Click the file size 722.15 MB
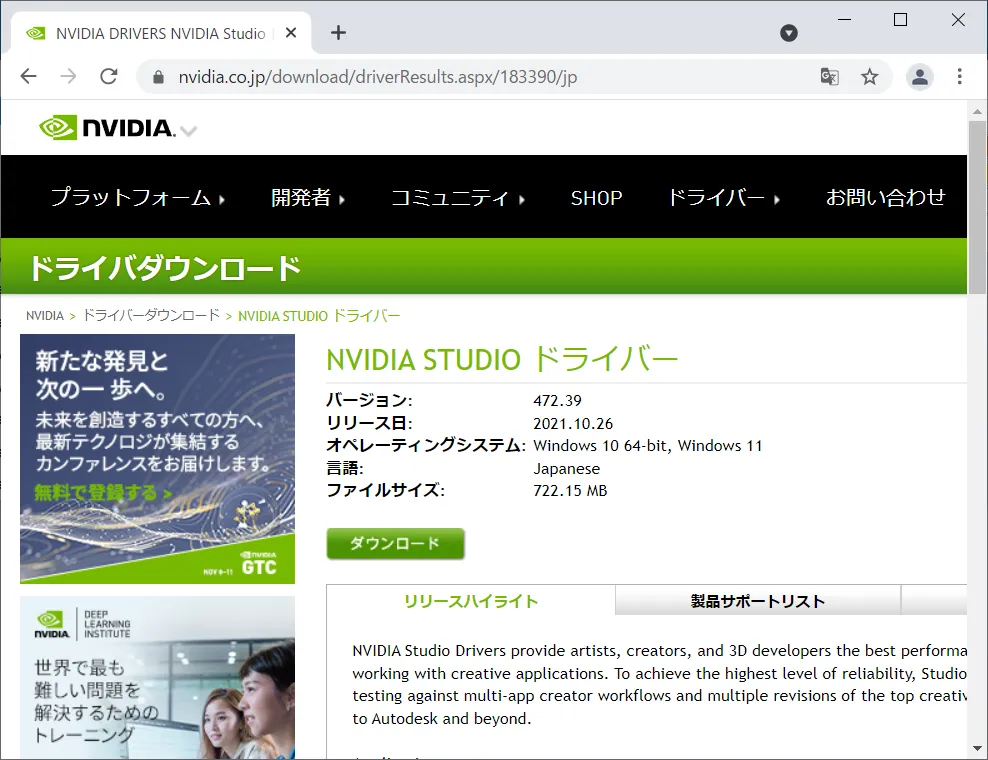This screenshot has height=760, width=988. [x=570, y=491]
